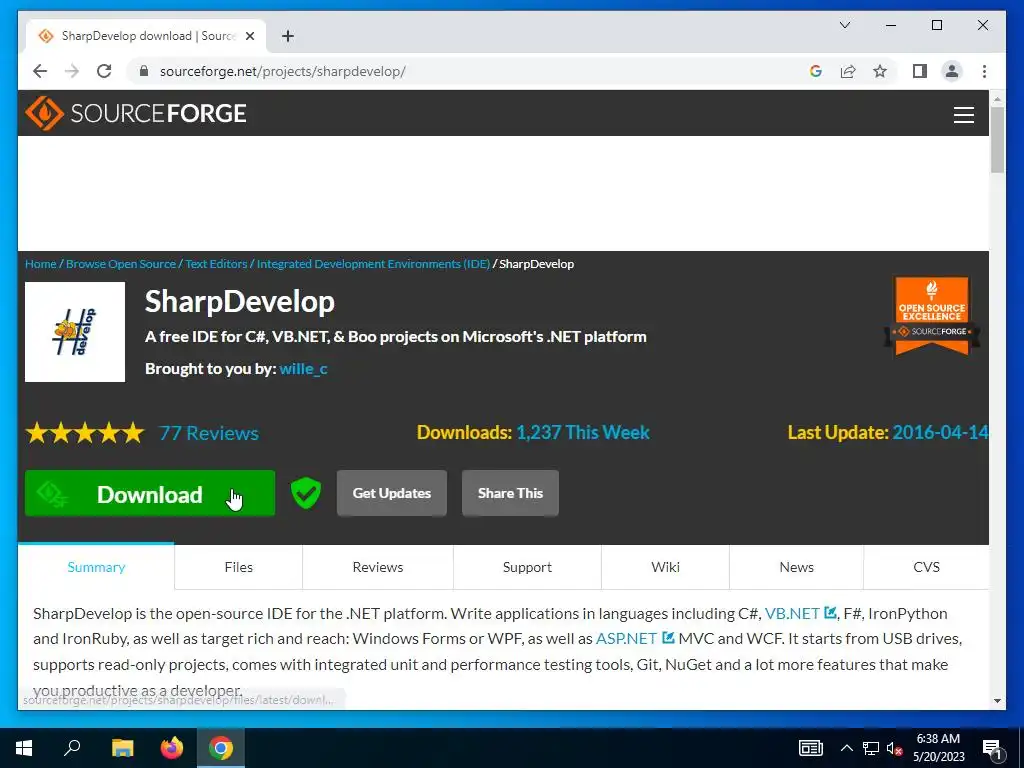Click Integrated Development Environments (IDE) breadcrumb
The width and height of the screenshot is (1024, 768).
(373, 264)
